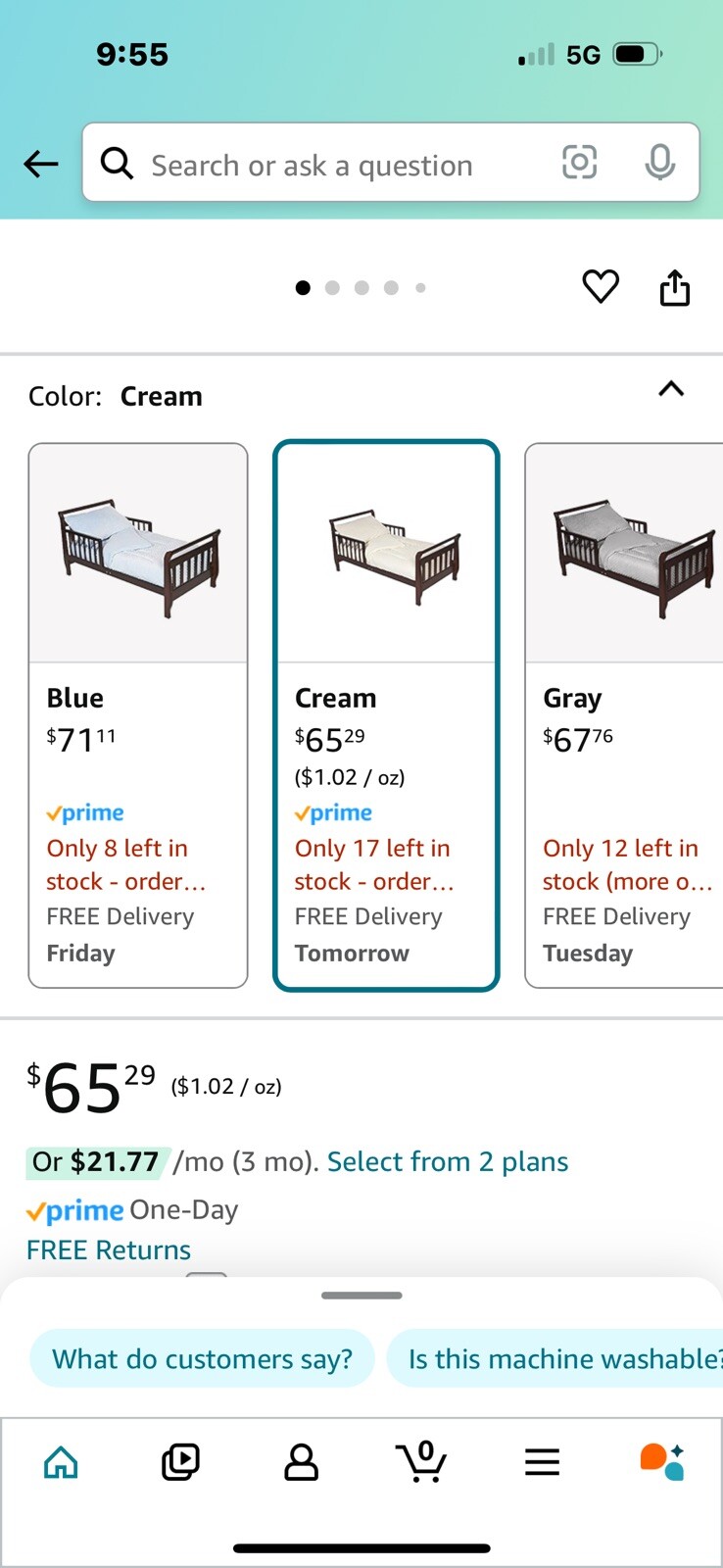Image resolution: width=723 pixels, height=1568 pixels.
Task: Tap the search input field
Action: click(x=333, y=165)
